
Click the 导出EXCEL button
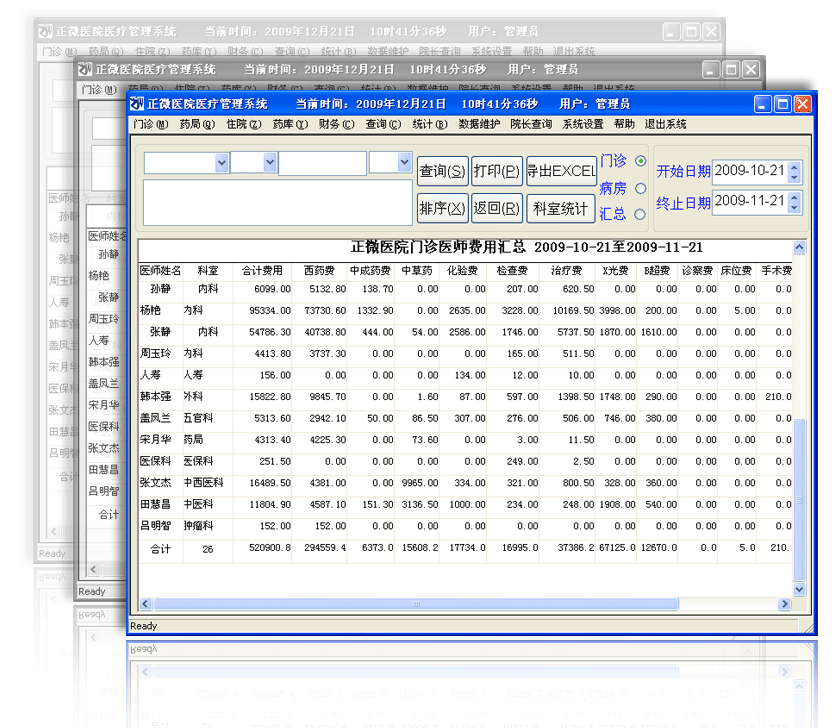tap(561, 171)
